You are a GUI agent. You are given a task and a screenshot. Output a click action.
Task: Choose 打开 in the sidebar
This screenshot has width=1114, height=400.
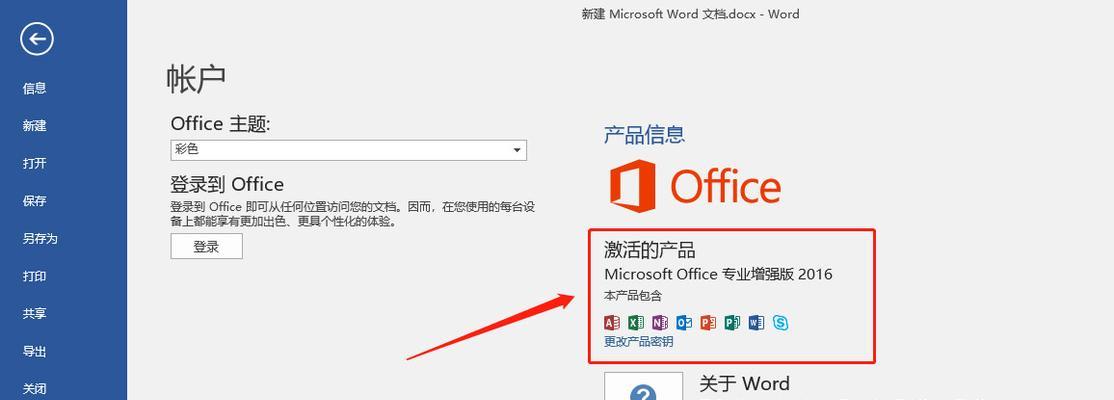35,163
